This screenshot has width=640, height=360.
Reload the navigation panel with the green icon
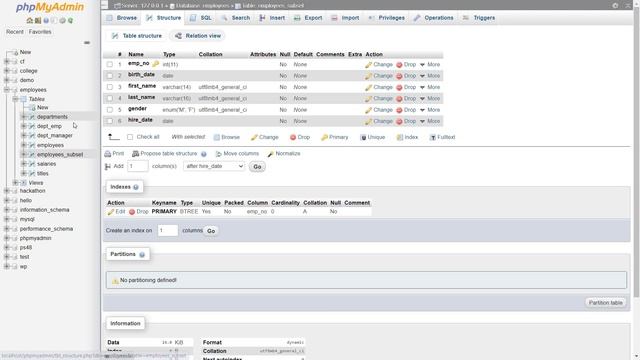pos(70,20)
